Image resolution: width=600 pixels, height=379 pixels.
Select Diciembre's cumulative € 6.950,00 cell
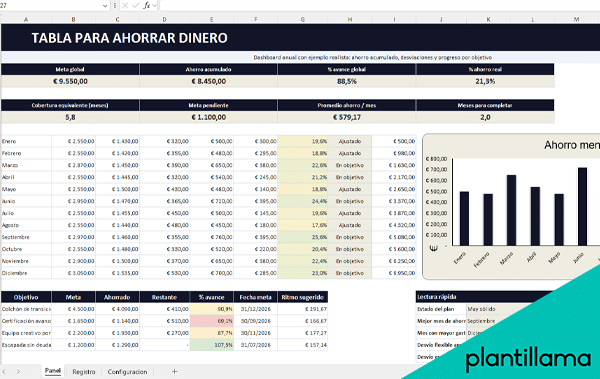coord(394,273)
